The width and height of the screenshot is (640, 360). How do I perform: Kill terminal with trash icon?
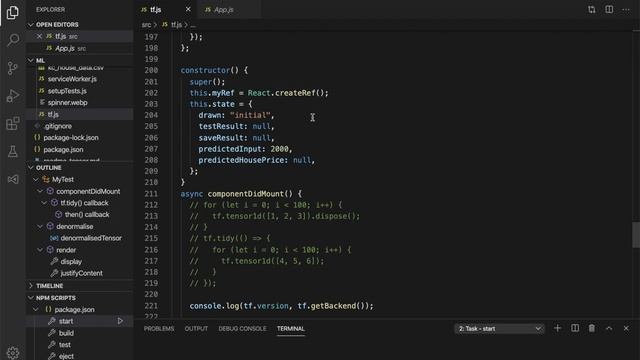tap(591, 328)
